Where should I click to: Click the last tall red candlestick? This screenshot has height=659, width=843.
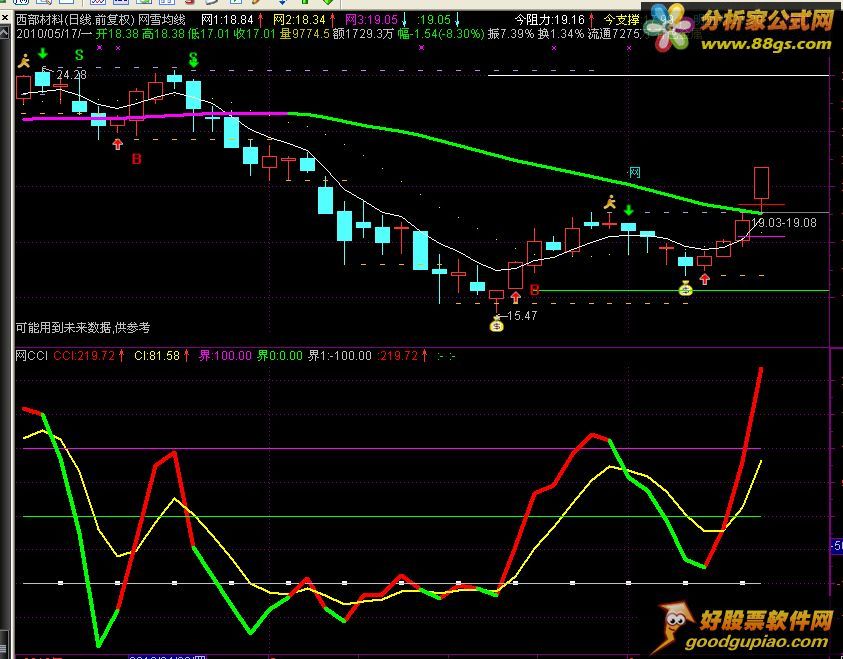pyautogui.click(x=761, y=183)
